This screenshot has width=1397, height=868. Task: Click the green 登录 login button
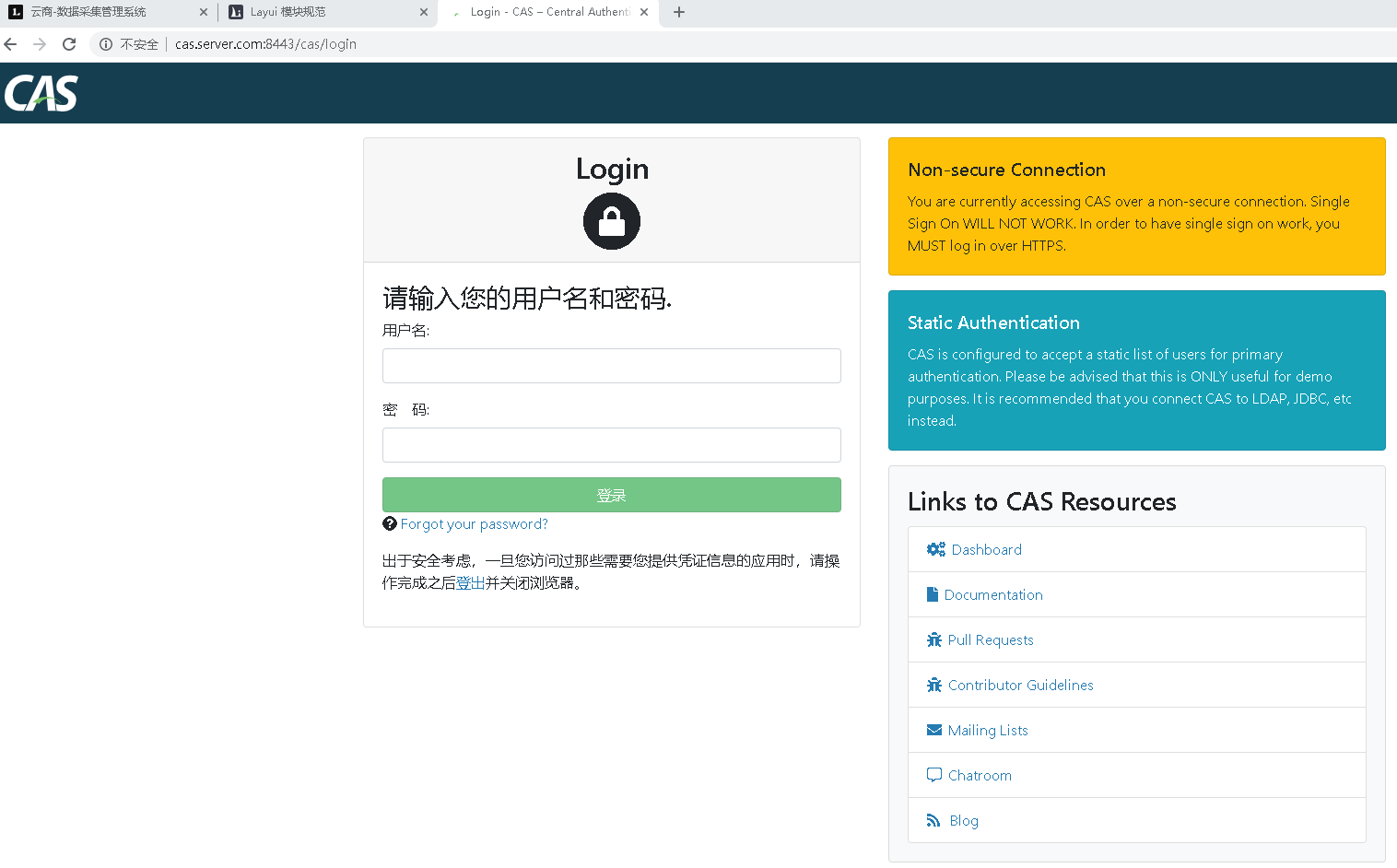[x=611, y=495]
